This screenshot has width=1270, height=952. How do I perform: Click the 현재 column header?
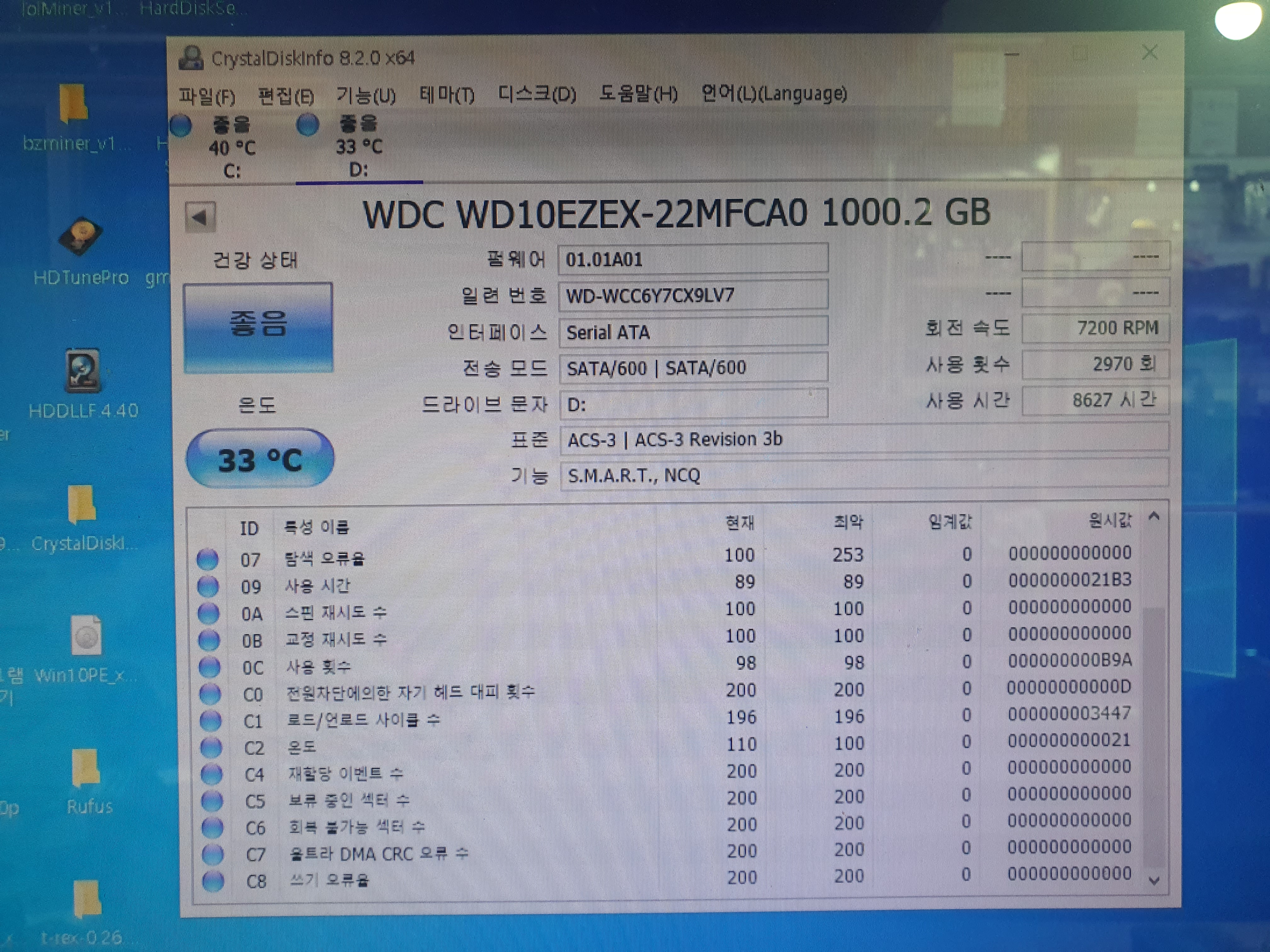tap(740, 523)
